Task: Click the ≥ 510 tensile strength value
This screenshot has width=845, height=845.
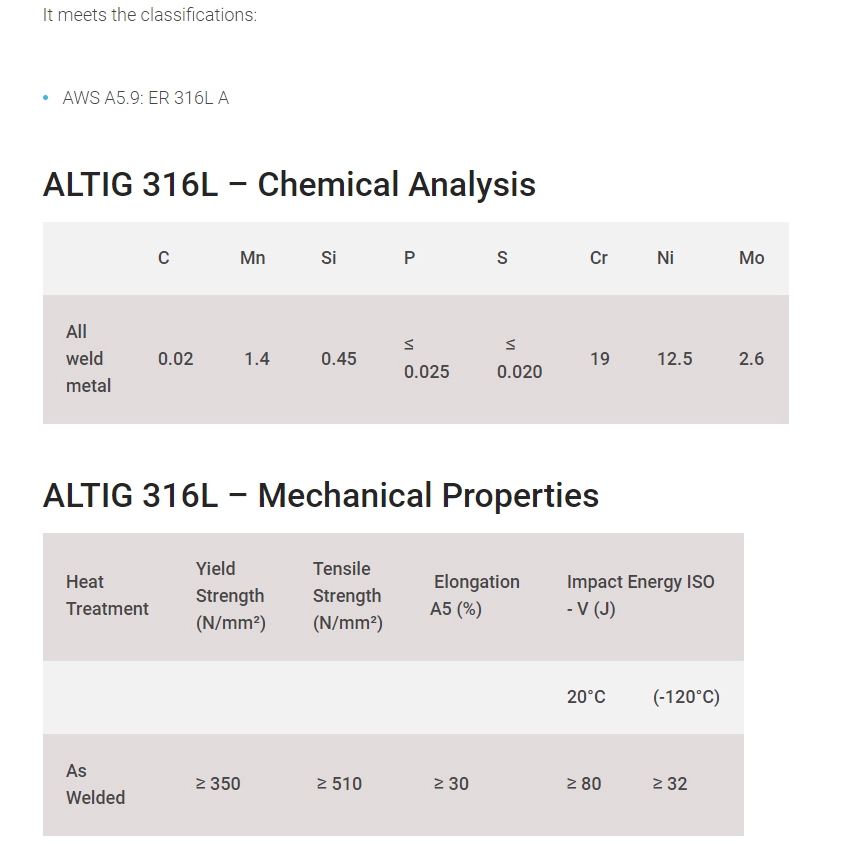Action: pyautogui.click(x=339, y=784)
